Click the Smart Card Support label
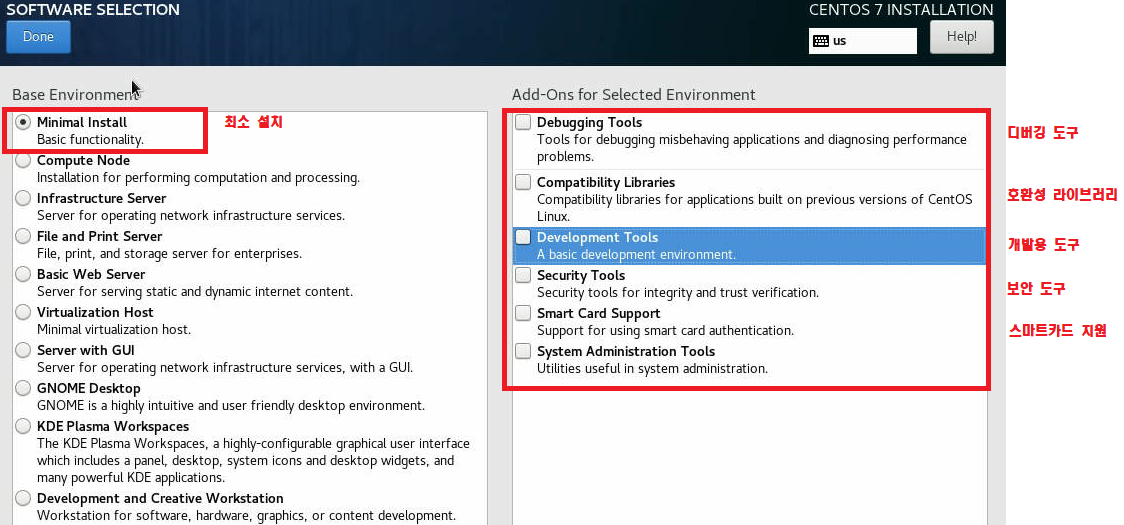Viewport: 1124px width, 525px height. (599, 313)
